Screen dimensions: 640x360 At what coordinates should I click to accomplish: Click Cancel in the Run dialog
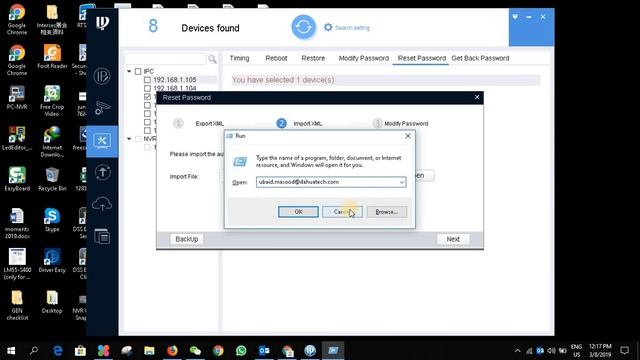pyautogui.click(x=342, y=212)
